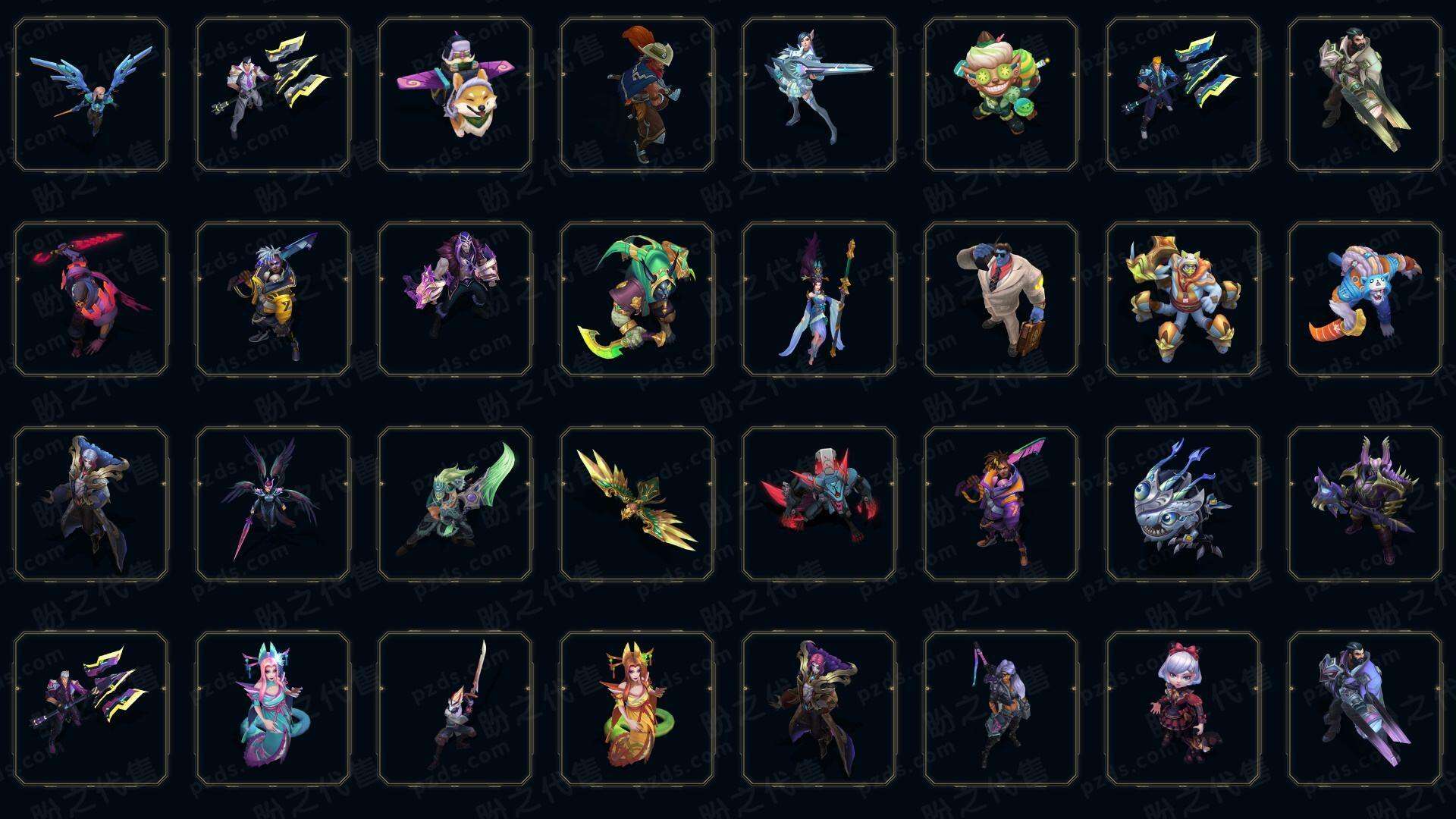Pick the blue-winged angel skin tile
Image resolution: width=1456 pixels, height=819 pixels.
91,95
